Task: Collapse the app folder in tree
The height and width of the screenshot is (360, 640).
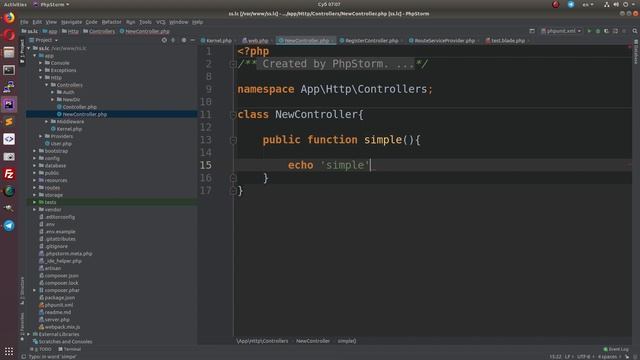Action: pyautogui.click(x=35, y=56)
